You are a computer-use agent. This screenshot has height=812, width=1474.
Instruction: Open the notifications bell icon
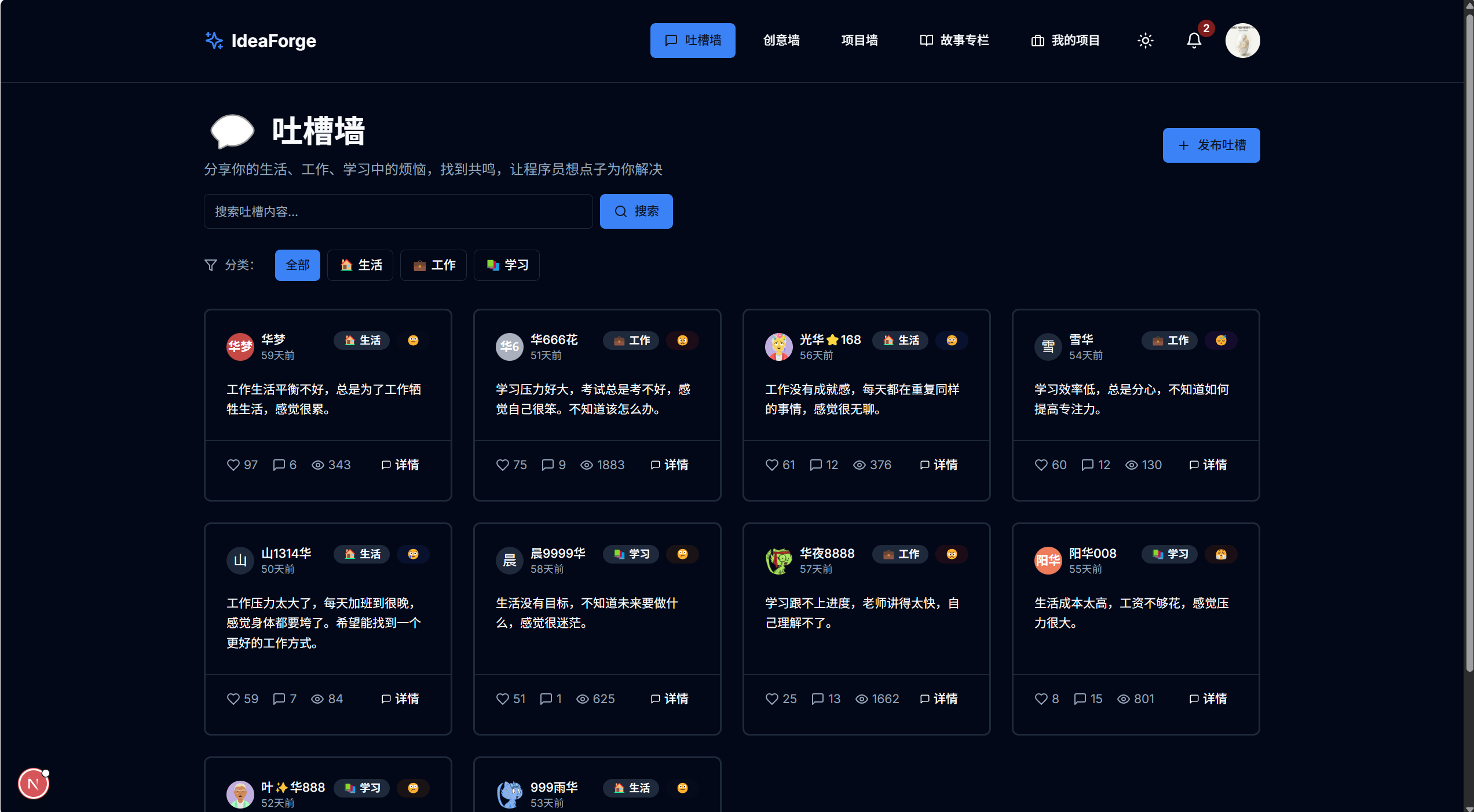pyautogui.click(x=1194, y=41)
